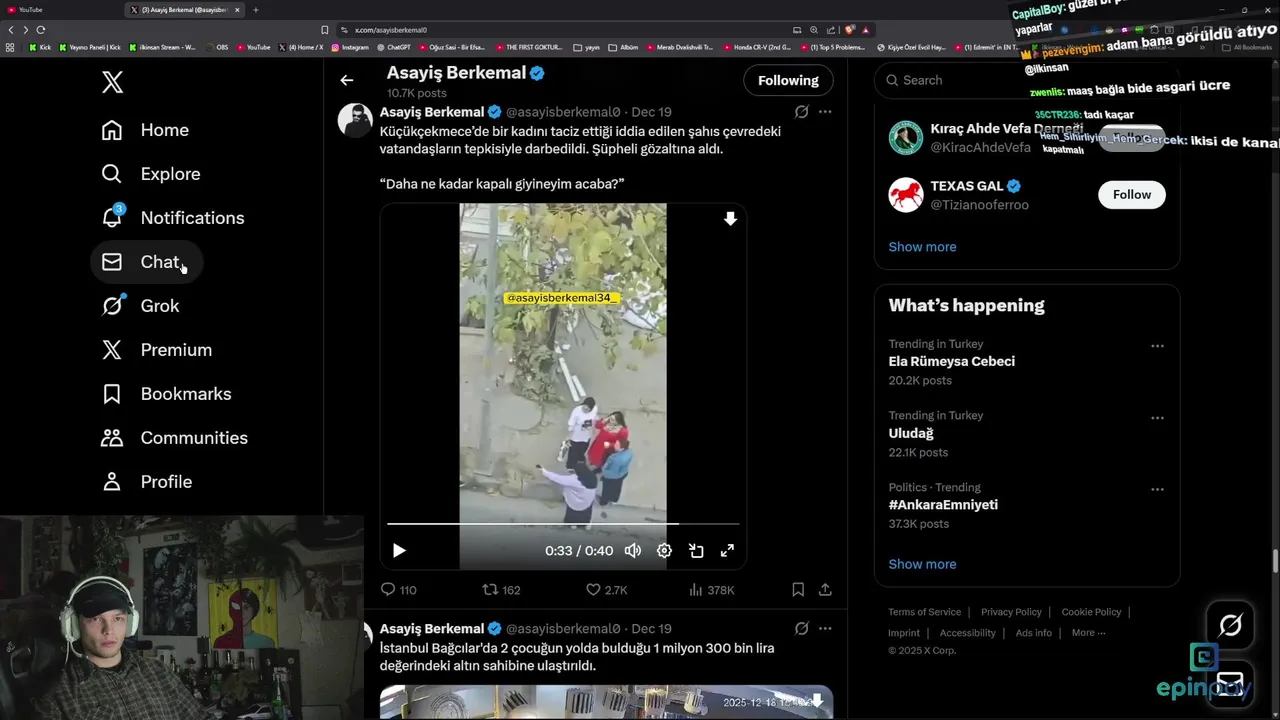This screenshot has height=720, width=1280.
Task: Expand More footer options
Action: coord(1088,633)
